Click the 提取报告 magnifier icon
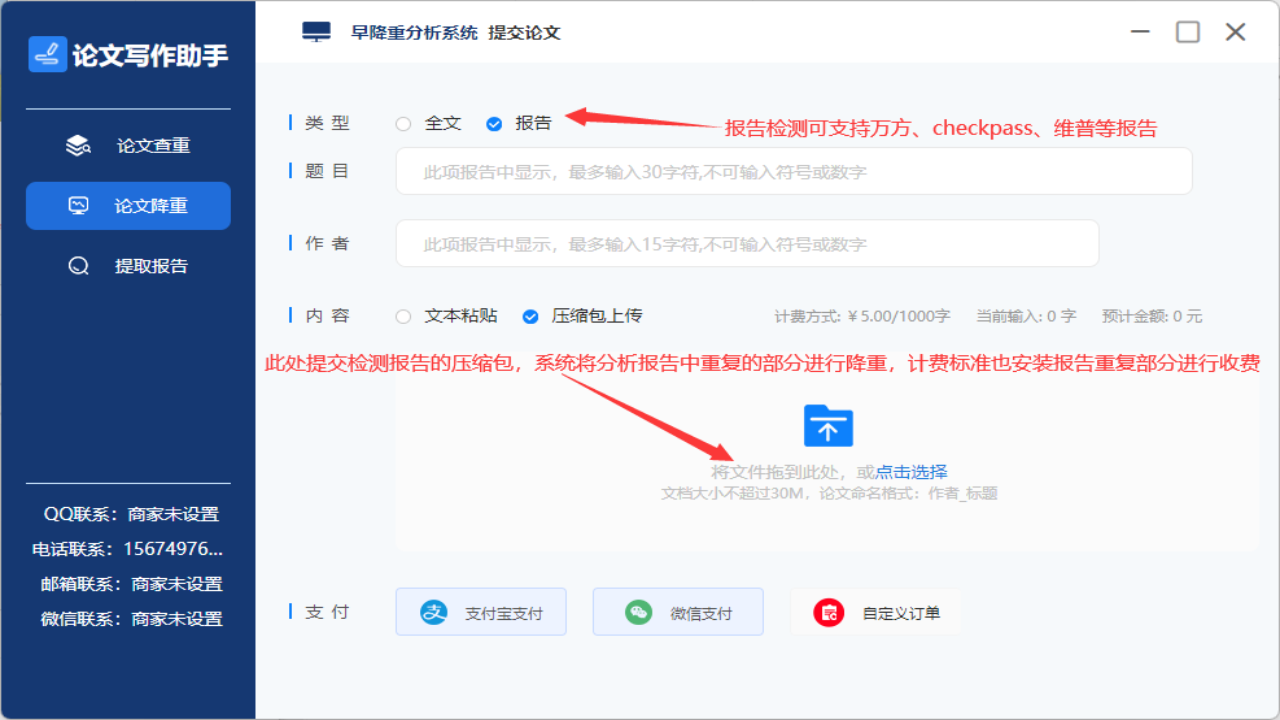The image size is (1280, 720). point(78,266)
